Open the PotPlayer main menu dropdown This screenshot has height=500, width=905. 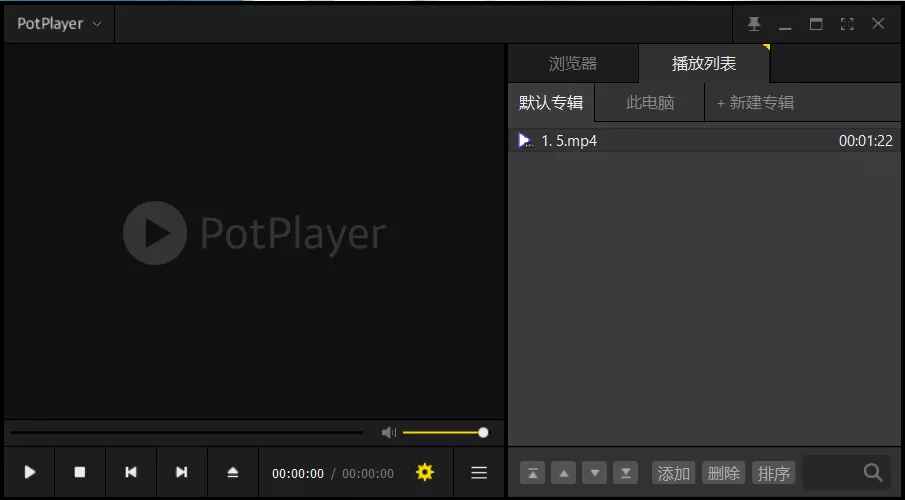[x=59, y=24]
